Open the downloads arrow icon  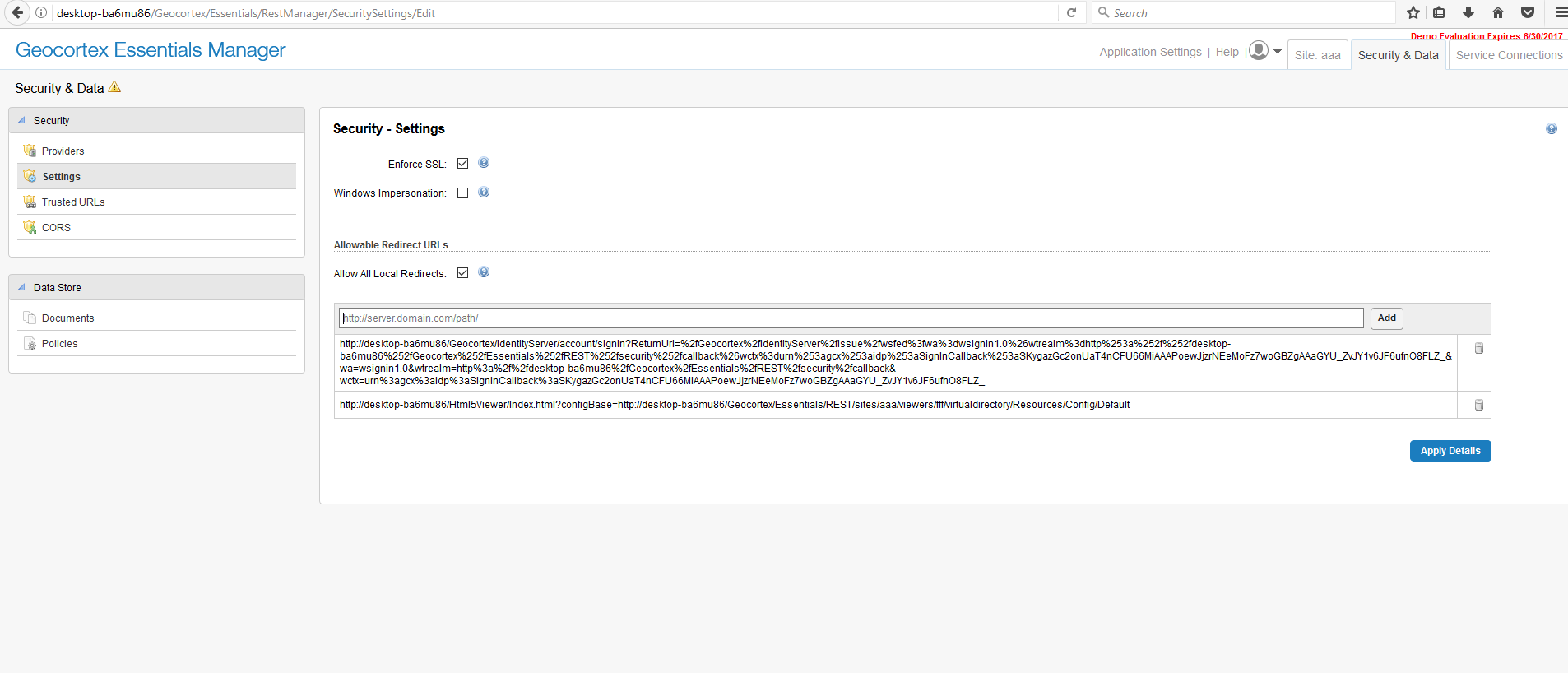click(1468, 12)
